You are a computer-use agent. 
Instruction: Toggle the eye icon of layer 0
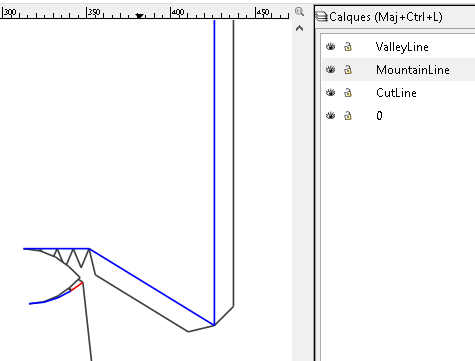coord(330,116)
